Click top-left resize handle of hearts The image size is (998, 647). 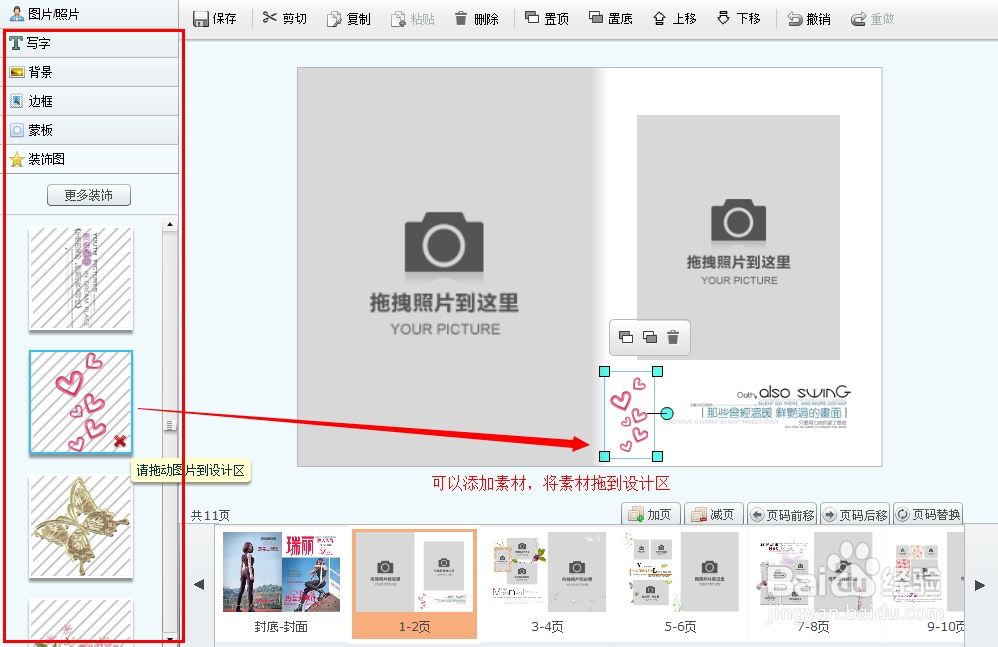(605, 372)
